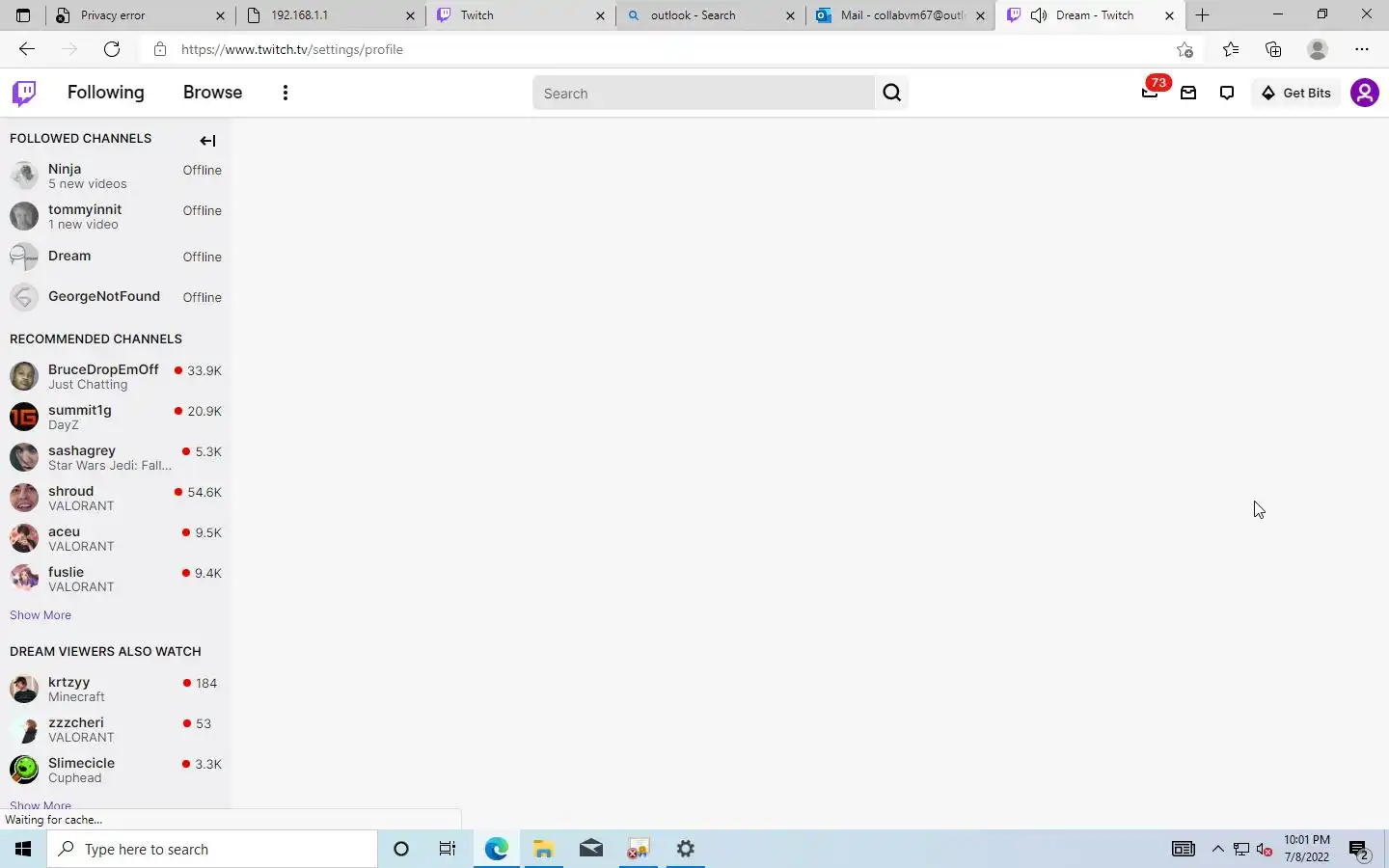This screenshot has width=1389, height=868.
Task: Open shroud's VALORANT stream
Action: [116, 498]
